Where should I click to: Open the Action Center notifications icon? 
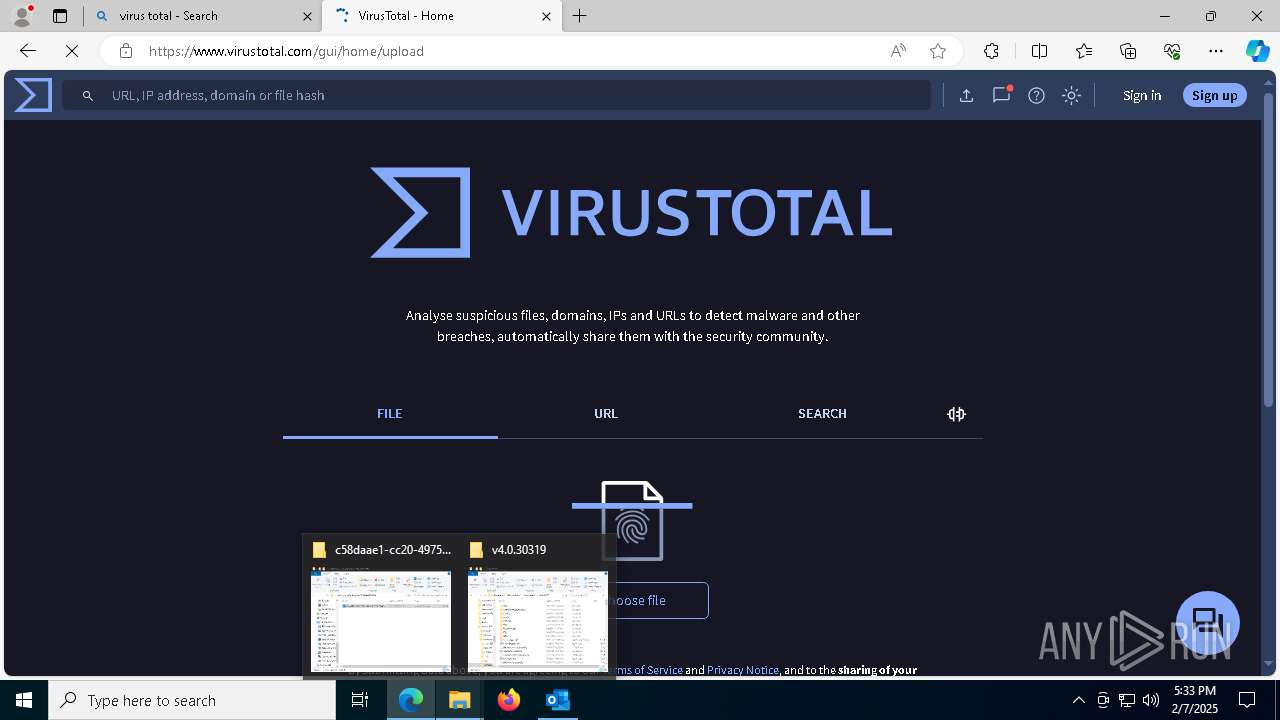(x=1247, y=700)
